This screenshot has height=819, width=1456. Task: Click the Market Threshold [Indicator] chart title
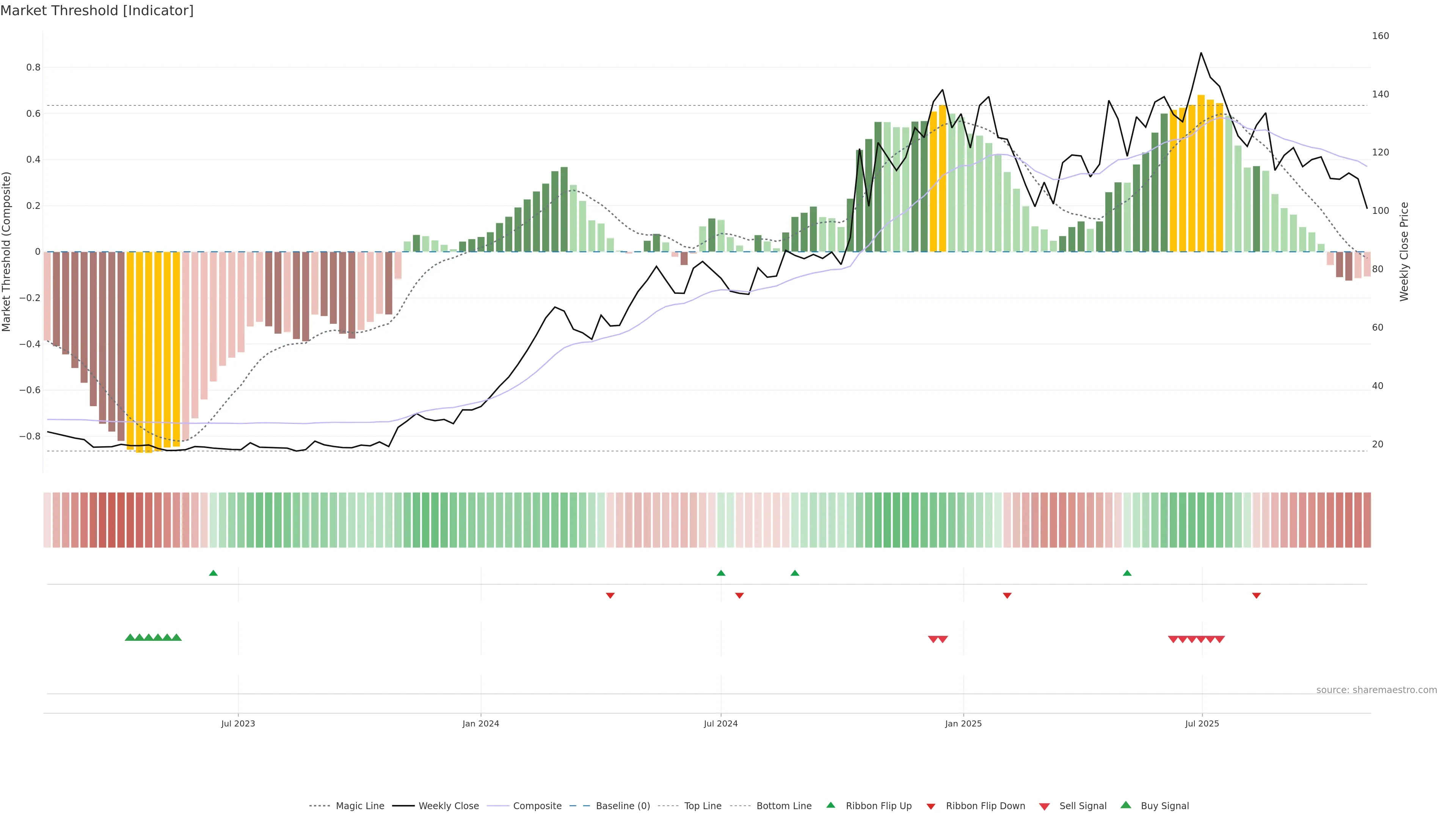click(97, 11)
